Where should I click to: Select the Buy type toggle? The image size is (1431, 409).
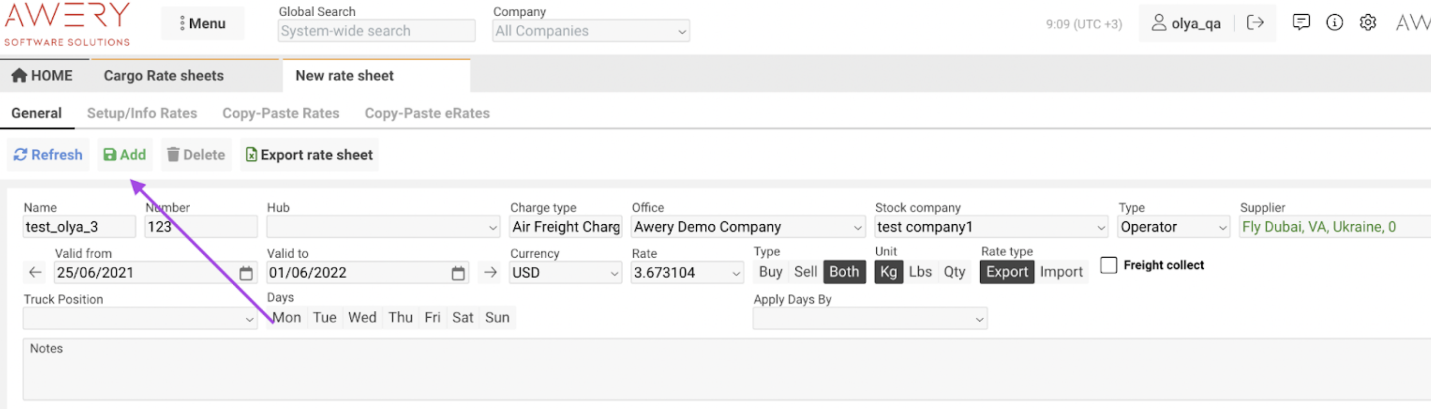(770, 272)
